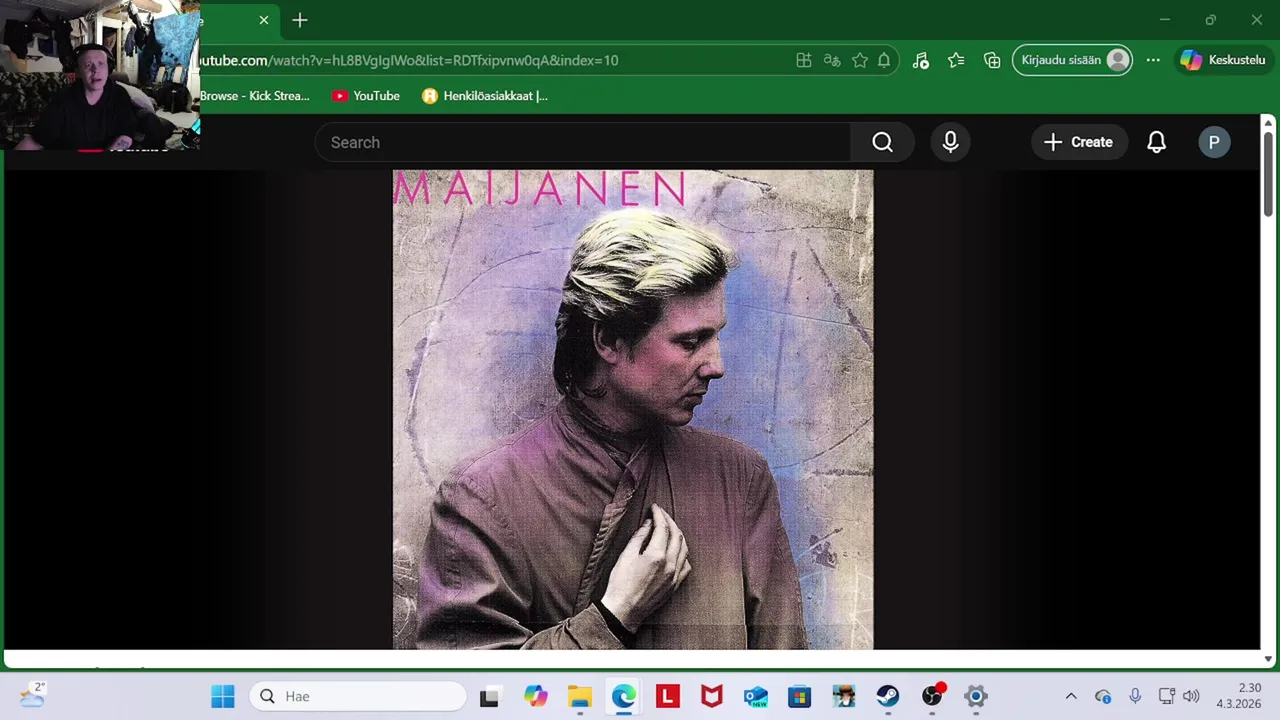Open the browser apps grid icon in address bar

(x=804, y=60)
